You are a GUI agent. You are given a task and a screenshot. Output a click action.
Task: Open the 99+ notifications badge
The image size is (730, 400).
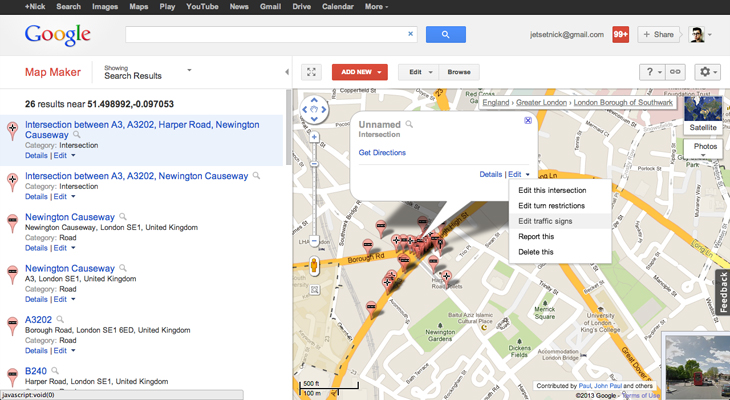tap(620, 34)
